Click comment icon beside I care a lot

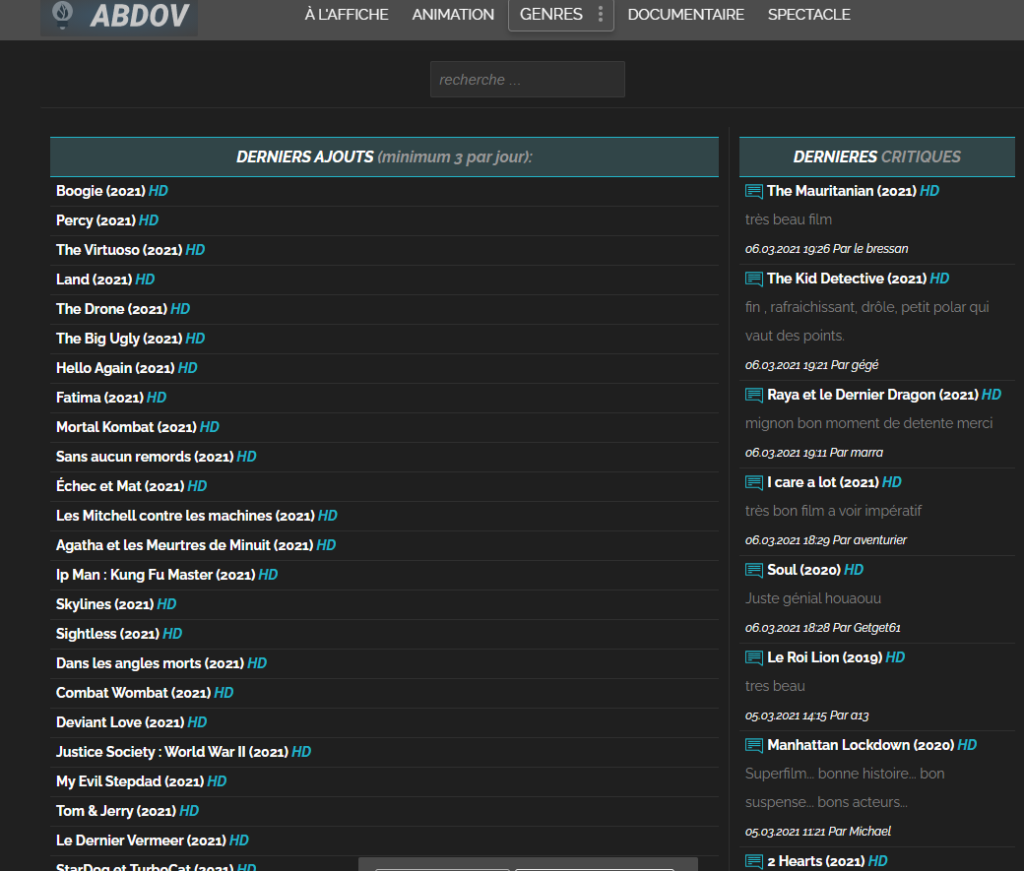pyautogui.click(x=754, y=483)
